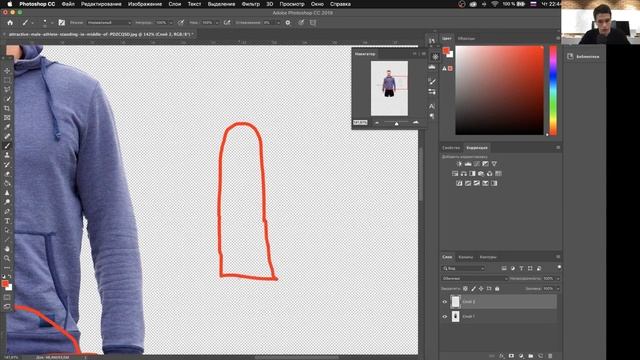
Task: Open the brush blending Mode dropdown
Action: [x=109, y=22]
